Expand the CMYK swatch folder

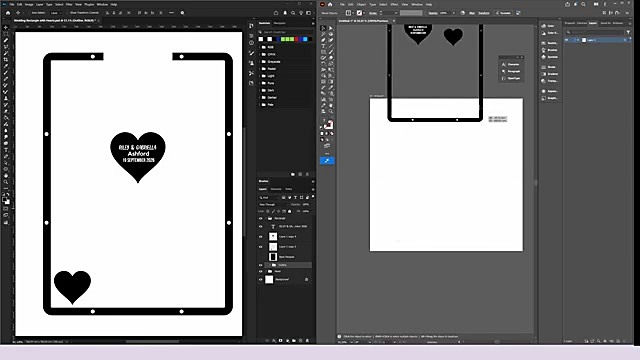click(x=260, y=54)
